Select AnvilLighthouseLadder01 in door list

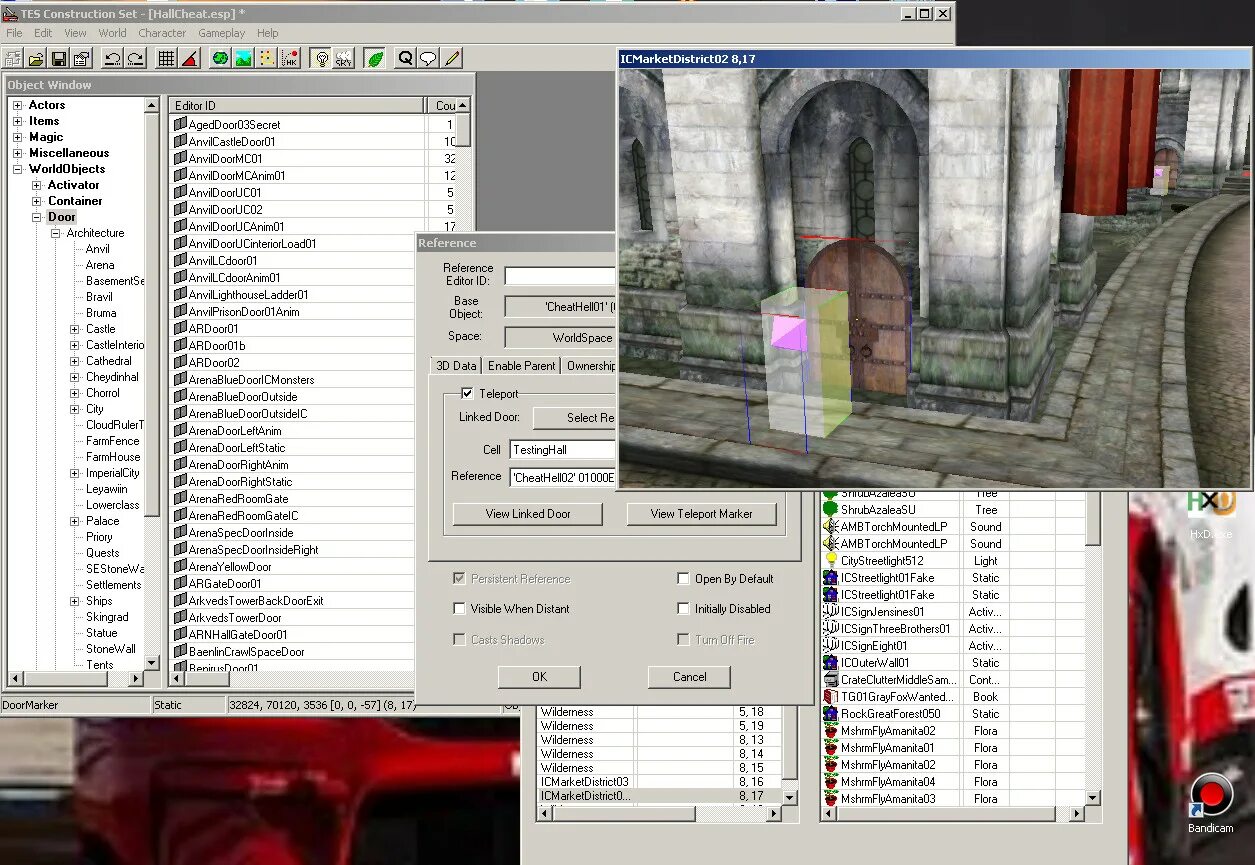pyautogui.click(x=249, y=295)
